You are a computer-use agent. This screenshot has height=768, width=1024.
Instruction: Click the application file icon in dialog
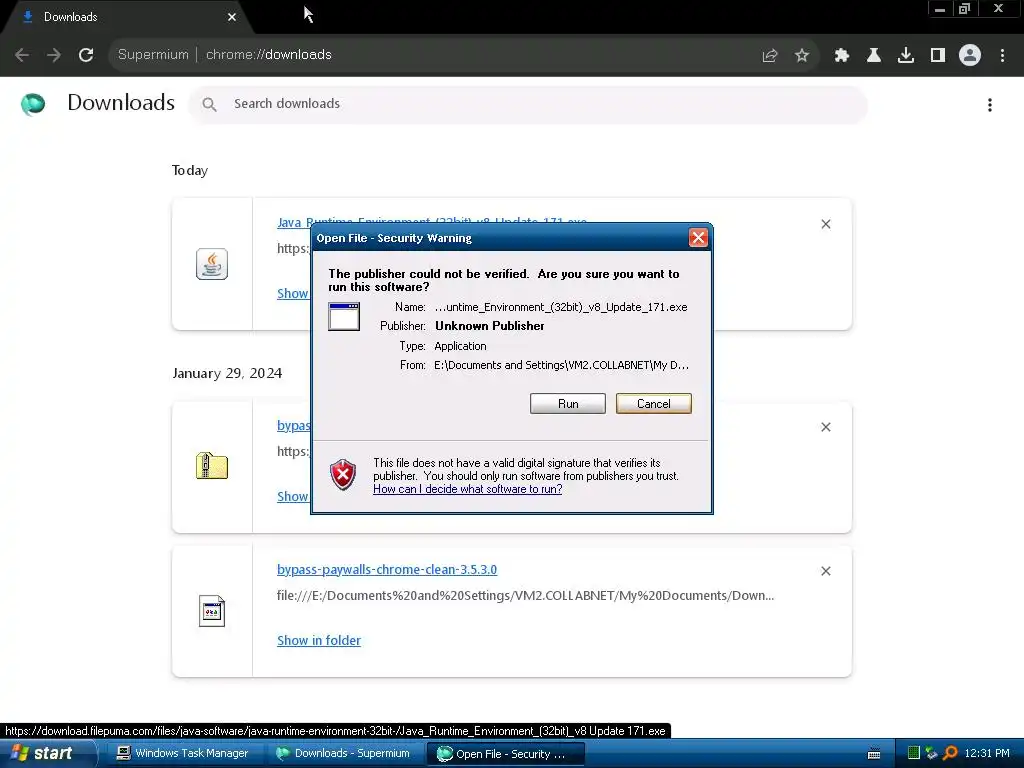click(344, 317)
